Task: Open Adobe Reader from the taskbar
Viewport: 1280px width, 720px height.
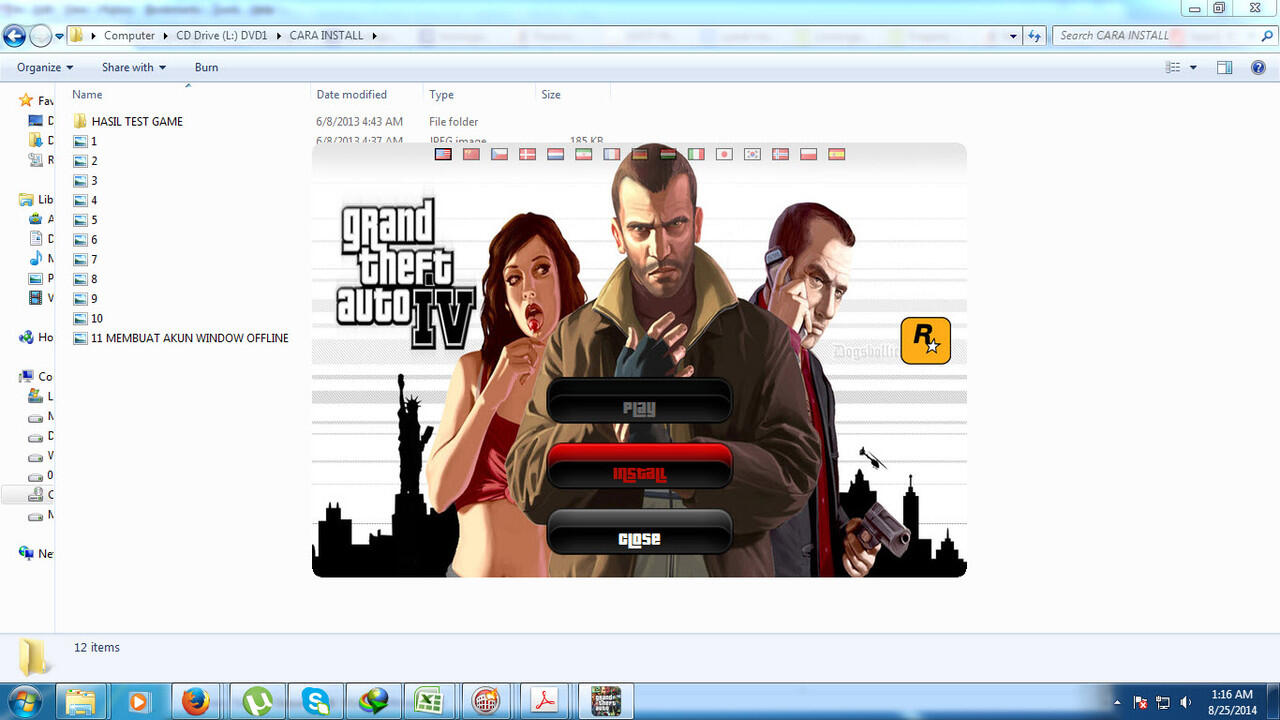Action: point(544,701)
